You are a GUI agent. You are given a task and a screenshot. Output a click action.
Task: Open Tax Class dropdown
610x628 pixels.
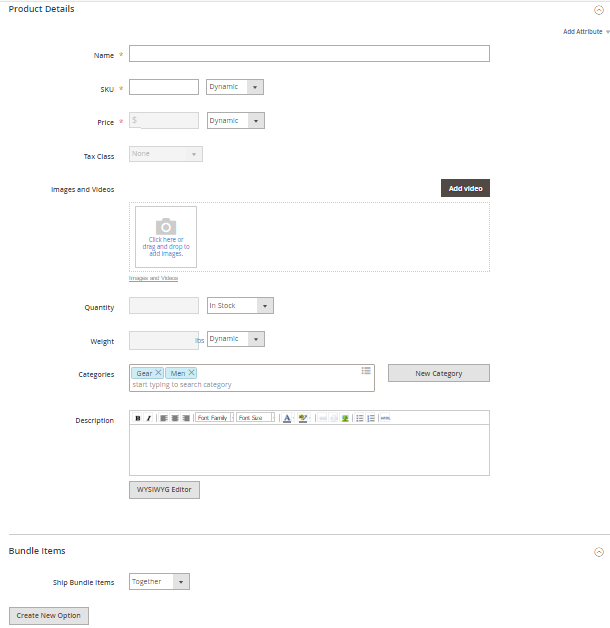[166, 154]
